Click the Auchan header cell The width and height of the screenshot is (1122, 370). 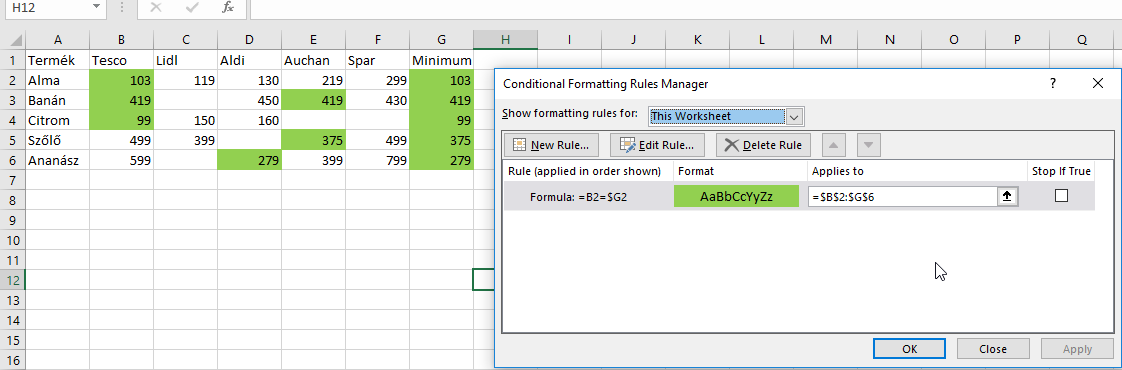(313, 60)
